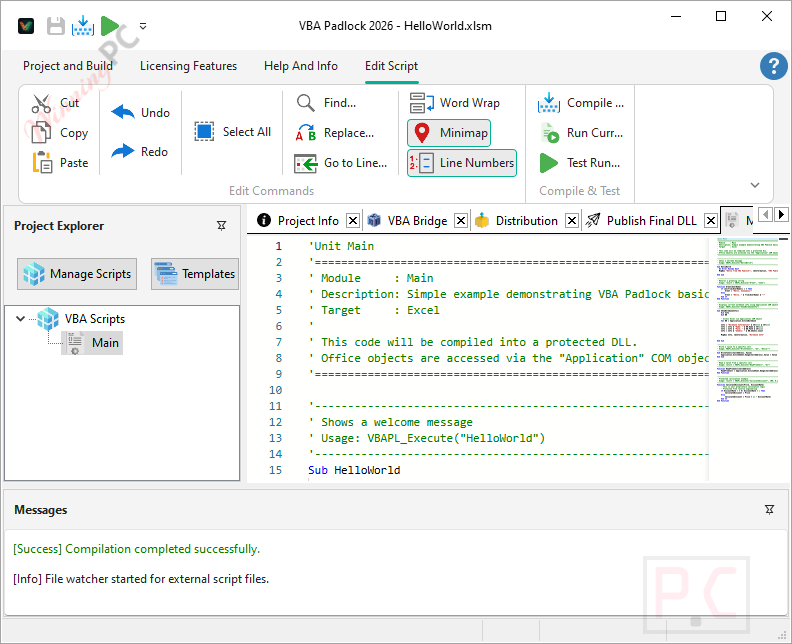Screen dimensions: 792x644
Task: Close the Publish Final DLL tab
Action: tap(711, 221)
